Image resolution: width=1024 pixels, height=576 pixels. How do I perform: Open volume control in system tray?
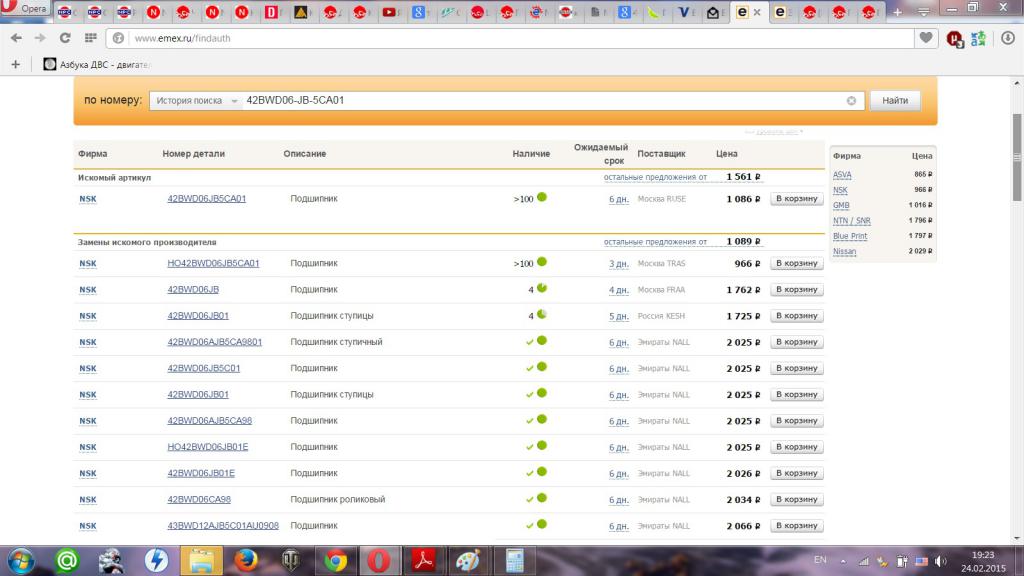pos(940,561)
